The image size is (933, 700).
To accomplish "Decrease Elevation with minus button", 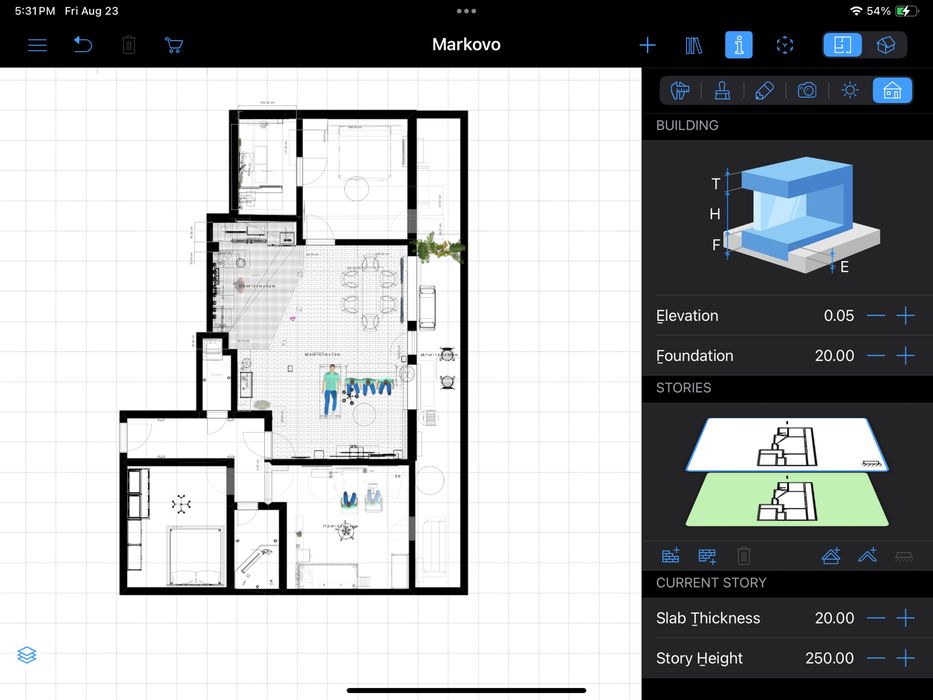I will [x=876, y=315].
